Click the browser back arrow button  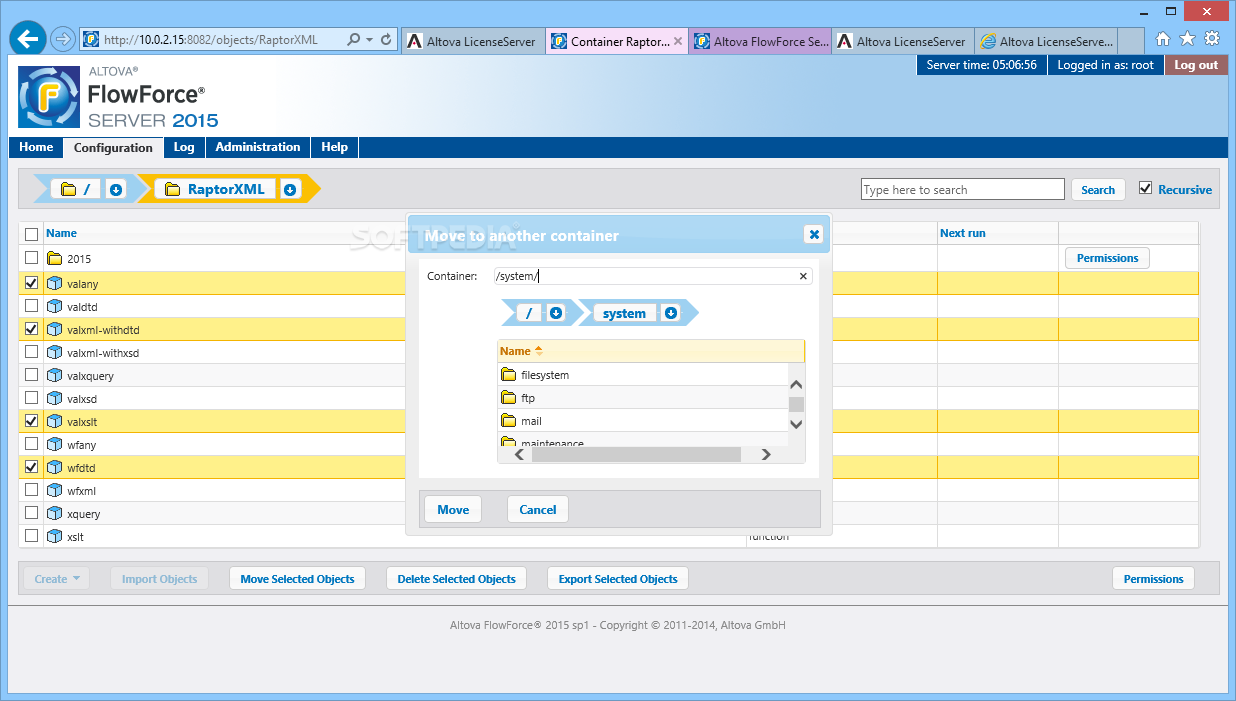27,39
